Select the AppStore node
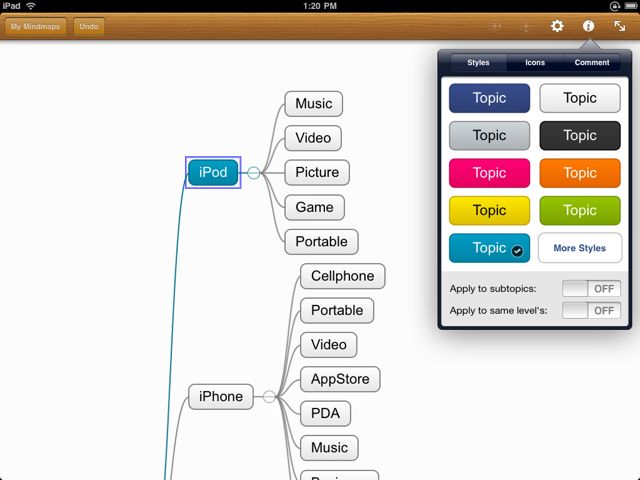Screen dimensions: 640x480 pos(340,379)
